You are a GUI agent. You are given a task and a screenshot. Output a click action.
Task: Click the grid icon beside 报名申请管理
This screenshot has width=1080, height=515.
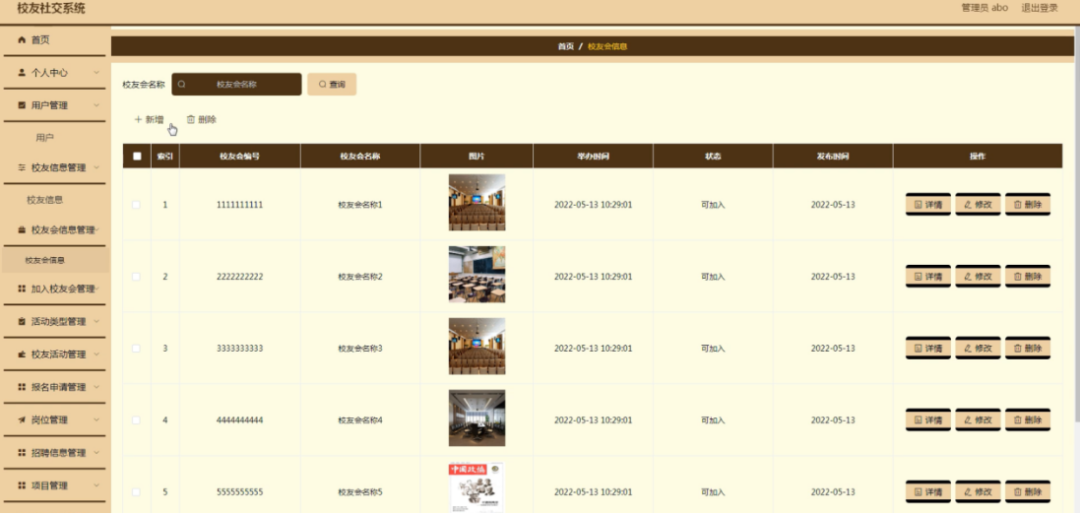coord(21,387)
